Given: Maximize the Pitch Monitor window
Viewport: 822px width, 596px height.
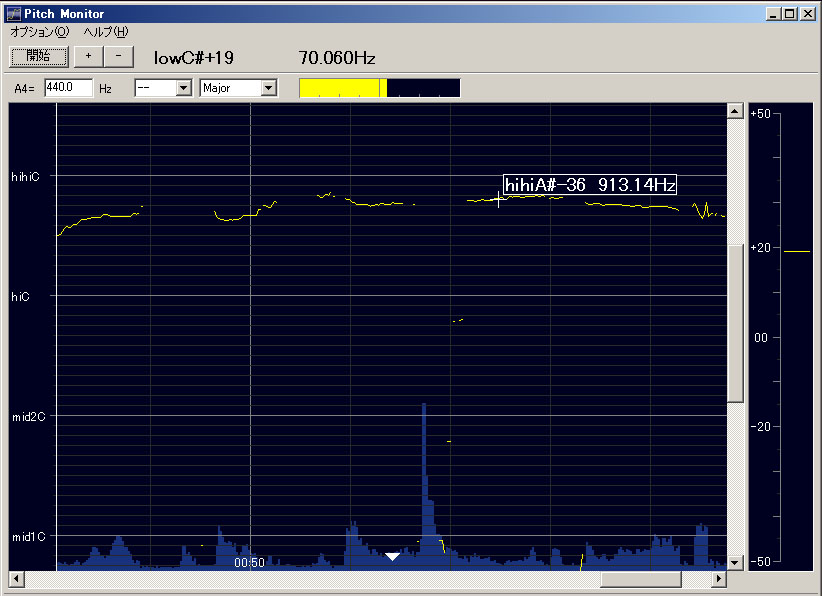Looking at the screenshot, I should 789,14.
